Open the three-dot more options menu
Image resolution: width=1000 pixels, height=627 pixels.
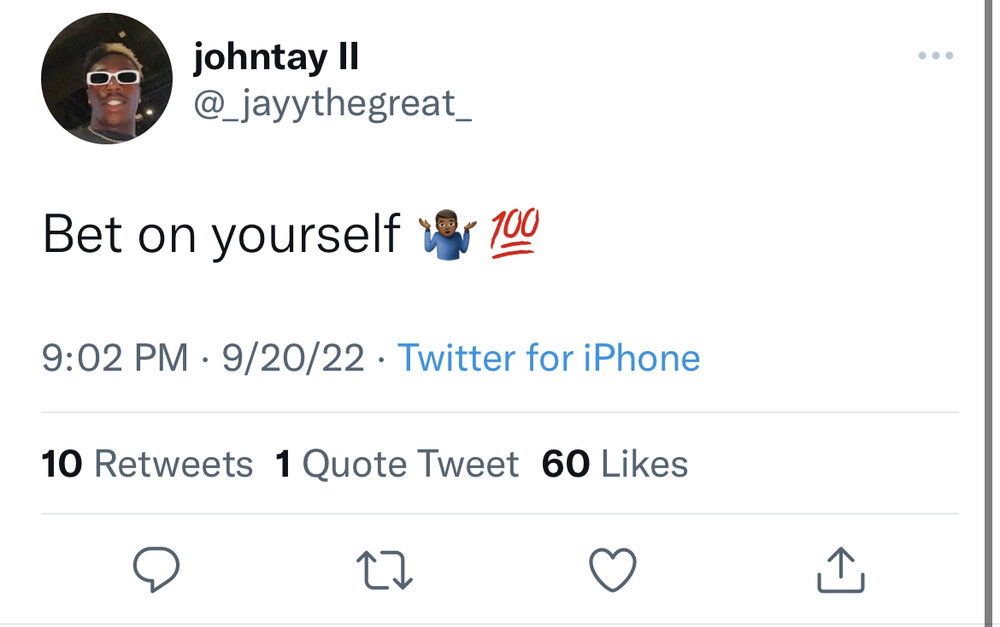[x=935, y=56]
